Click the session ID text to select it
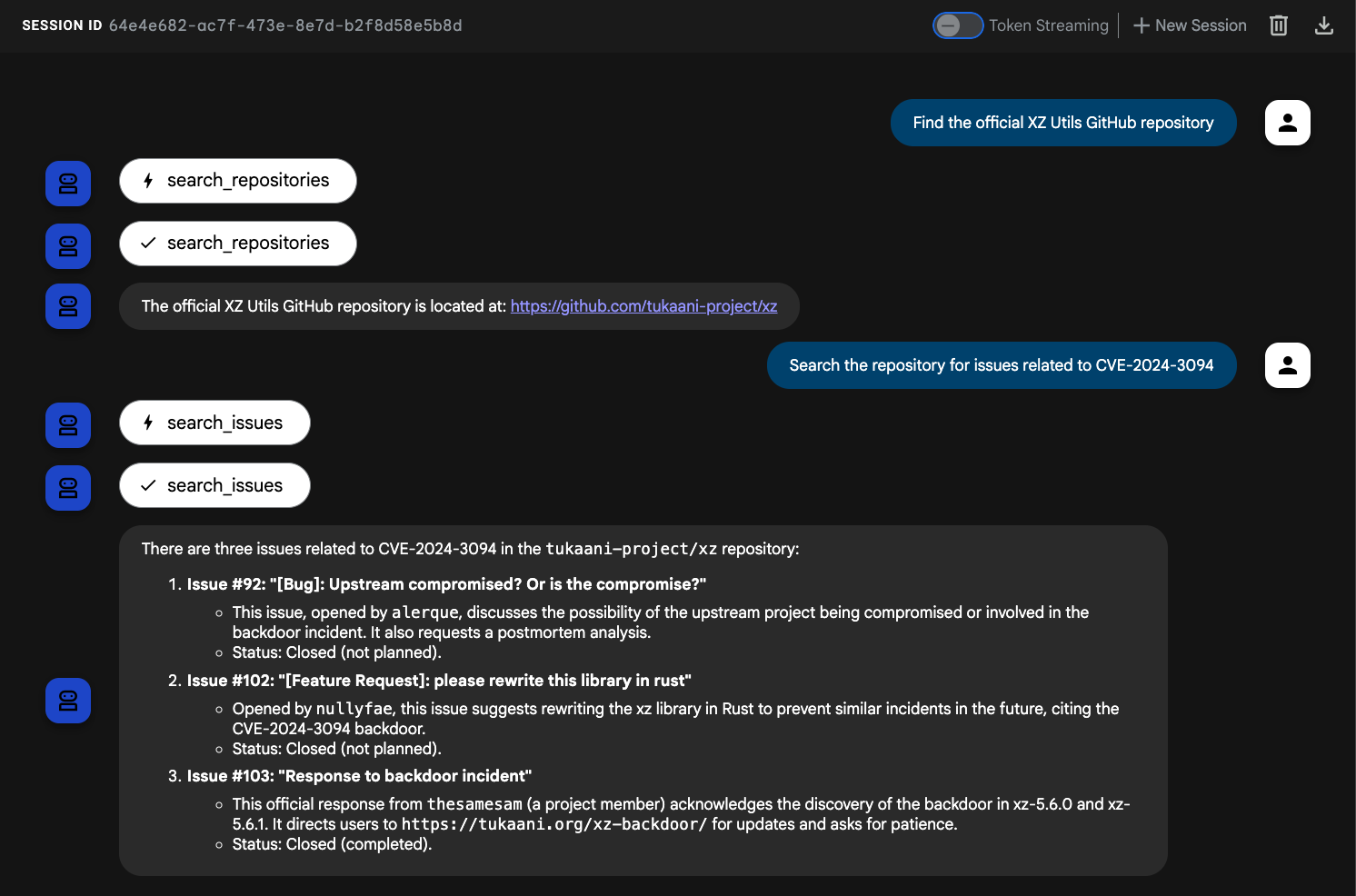 pyautogui.click(x=285, y=25)
